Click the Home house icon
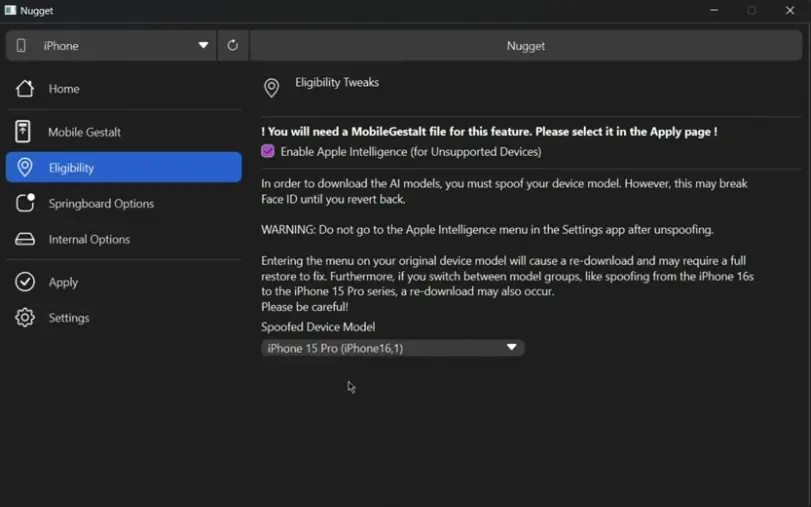 [x=24, y=88]
